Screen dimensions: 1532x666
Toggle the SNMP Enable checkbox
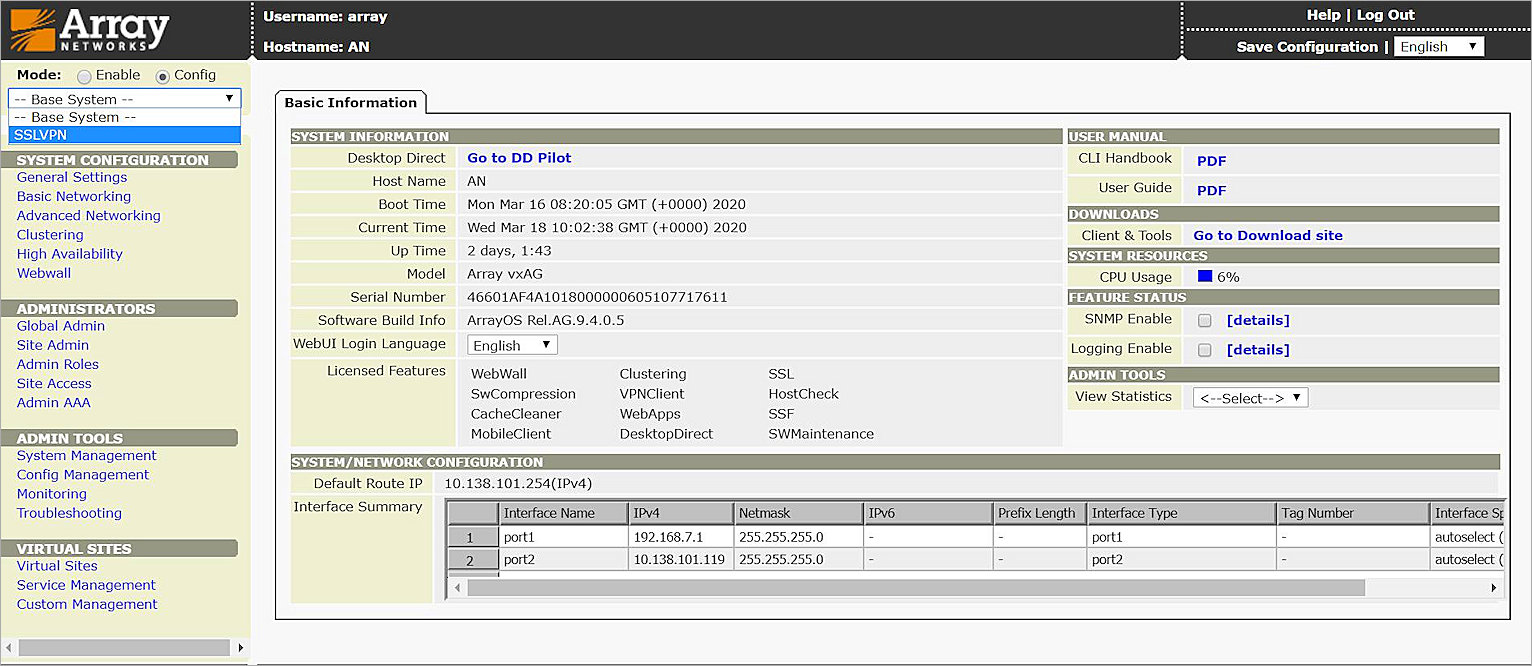[x=1205, y=321]
